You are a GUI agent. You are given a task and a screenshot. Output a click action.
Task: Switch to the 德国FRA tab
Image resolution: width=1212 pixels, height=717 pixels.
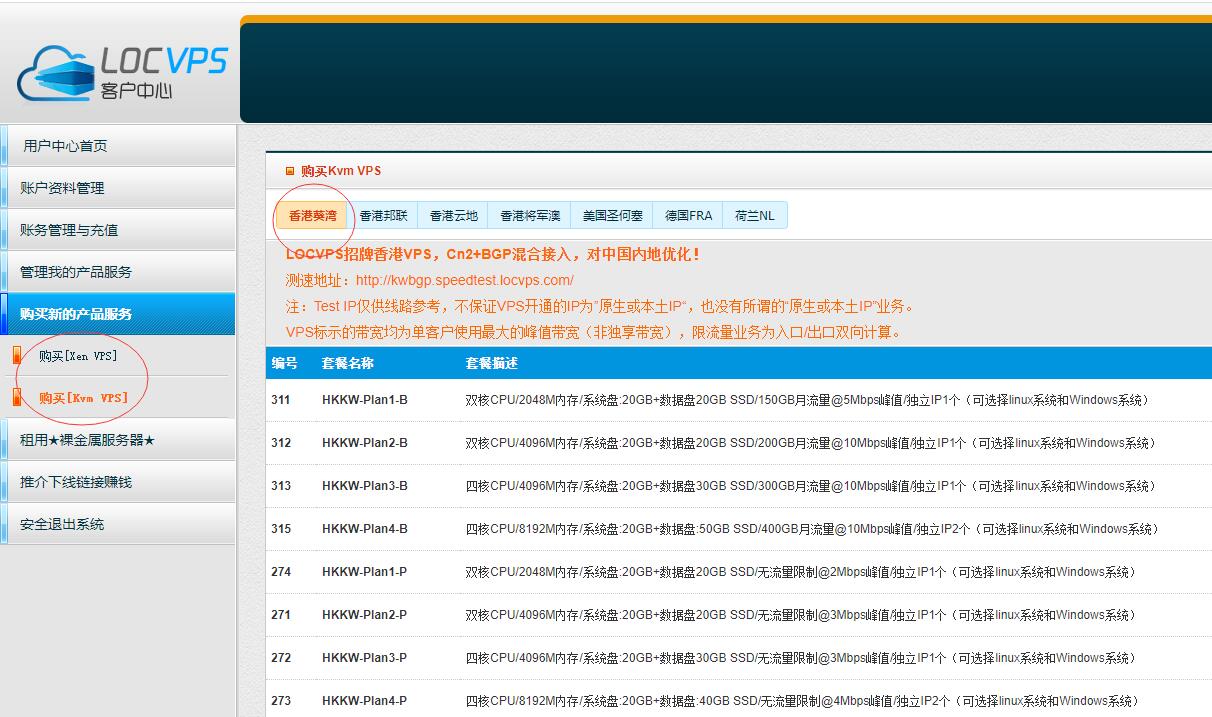point(689,215)
